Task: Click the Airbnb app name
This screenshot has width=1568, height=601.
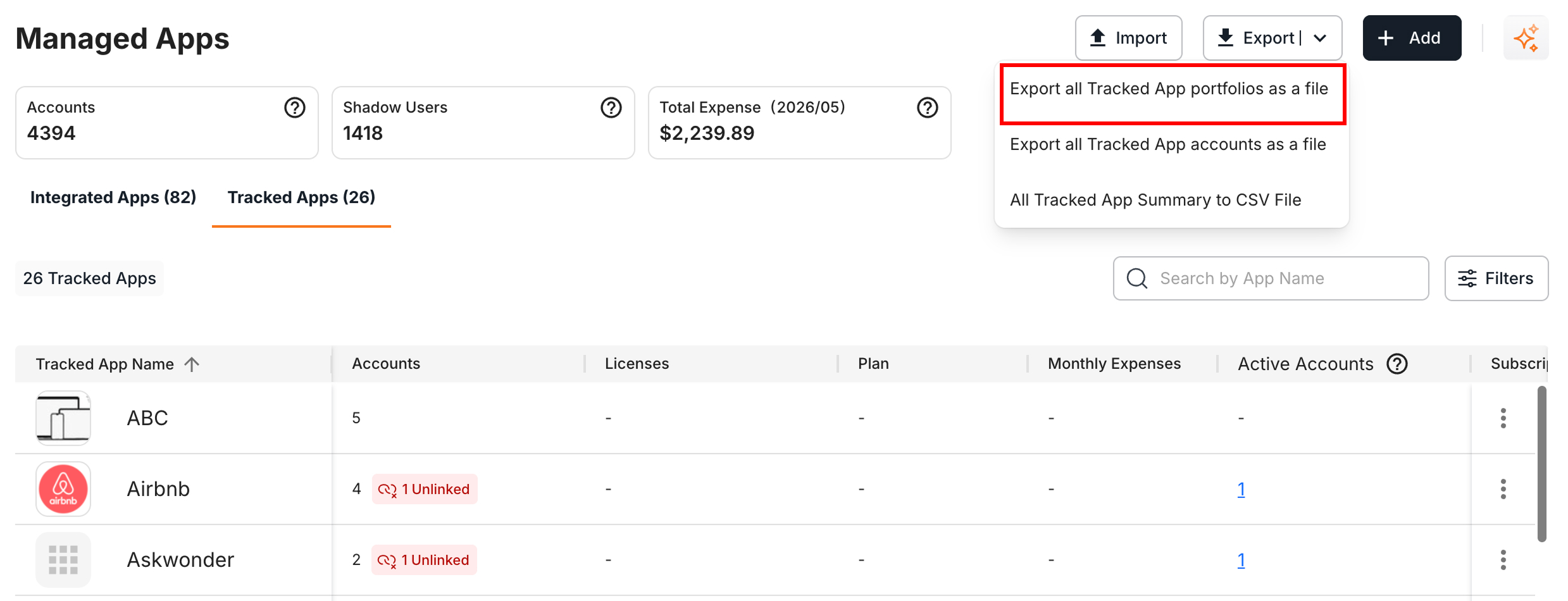Action: 158,489
